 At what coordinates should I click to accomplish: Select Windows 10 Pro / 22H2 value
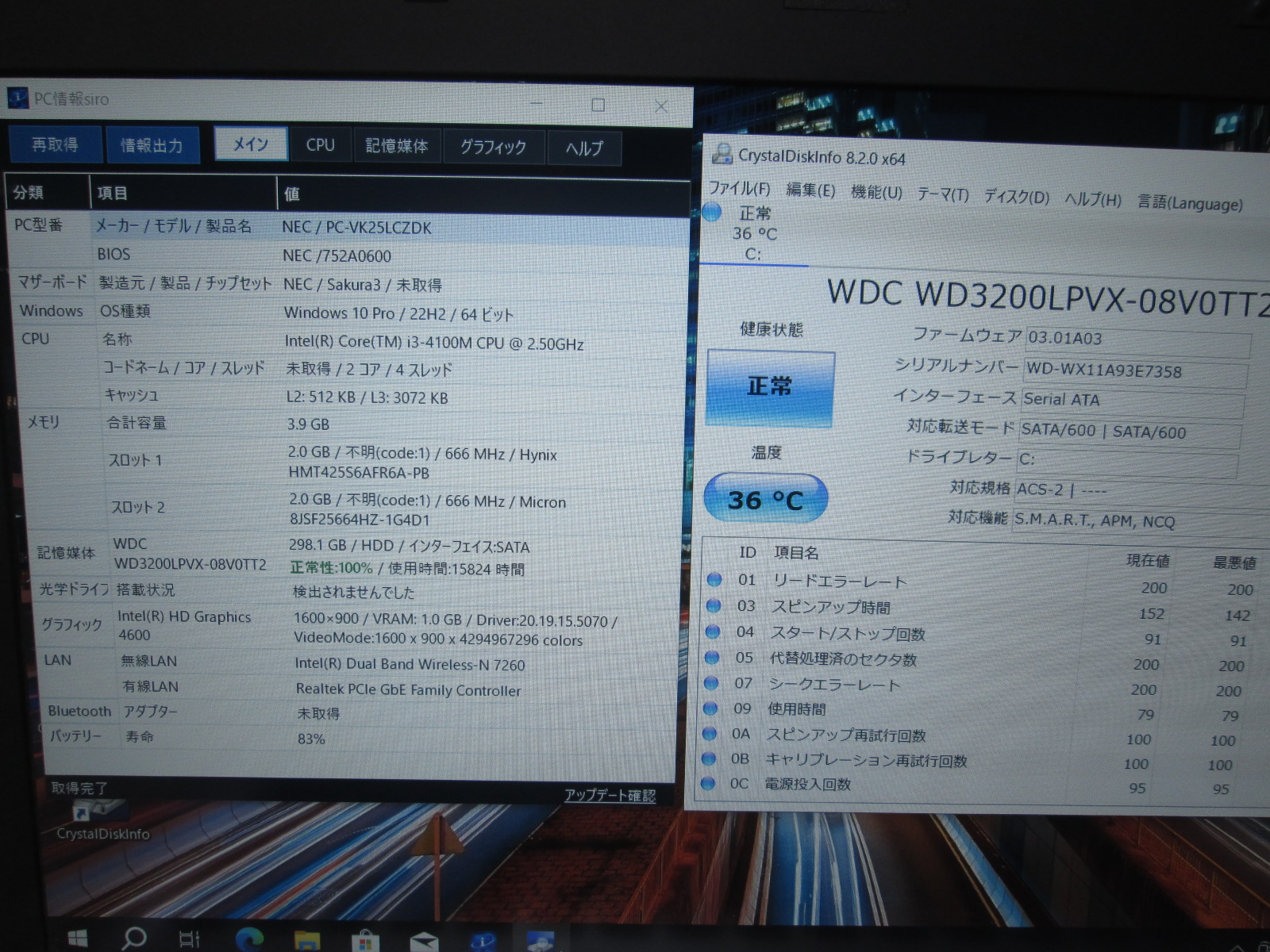point(398,314)
